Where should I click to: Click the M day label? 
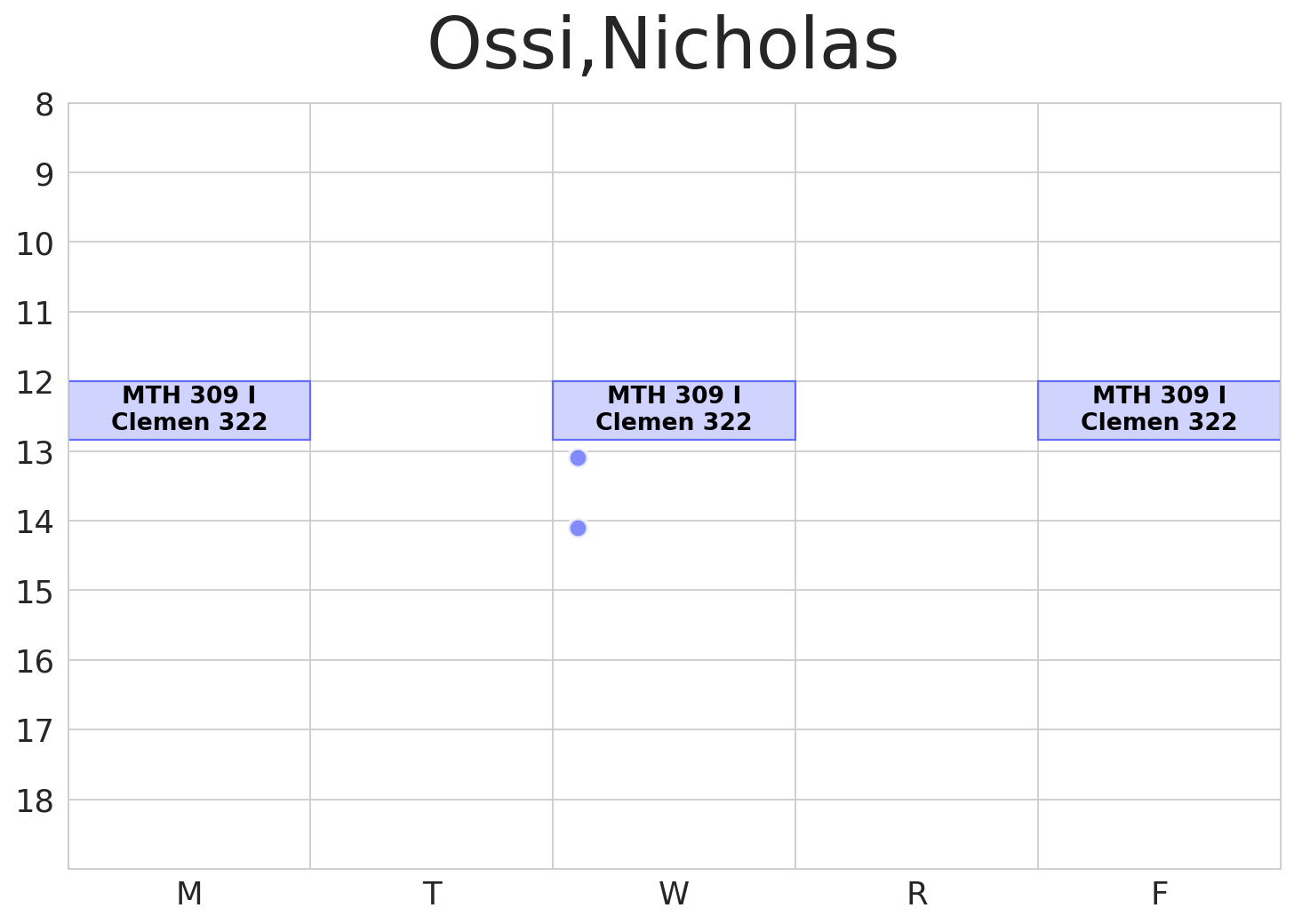tap(189, 894)
